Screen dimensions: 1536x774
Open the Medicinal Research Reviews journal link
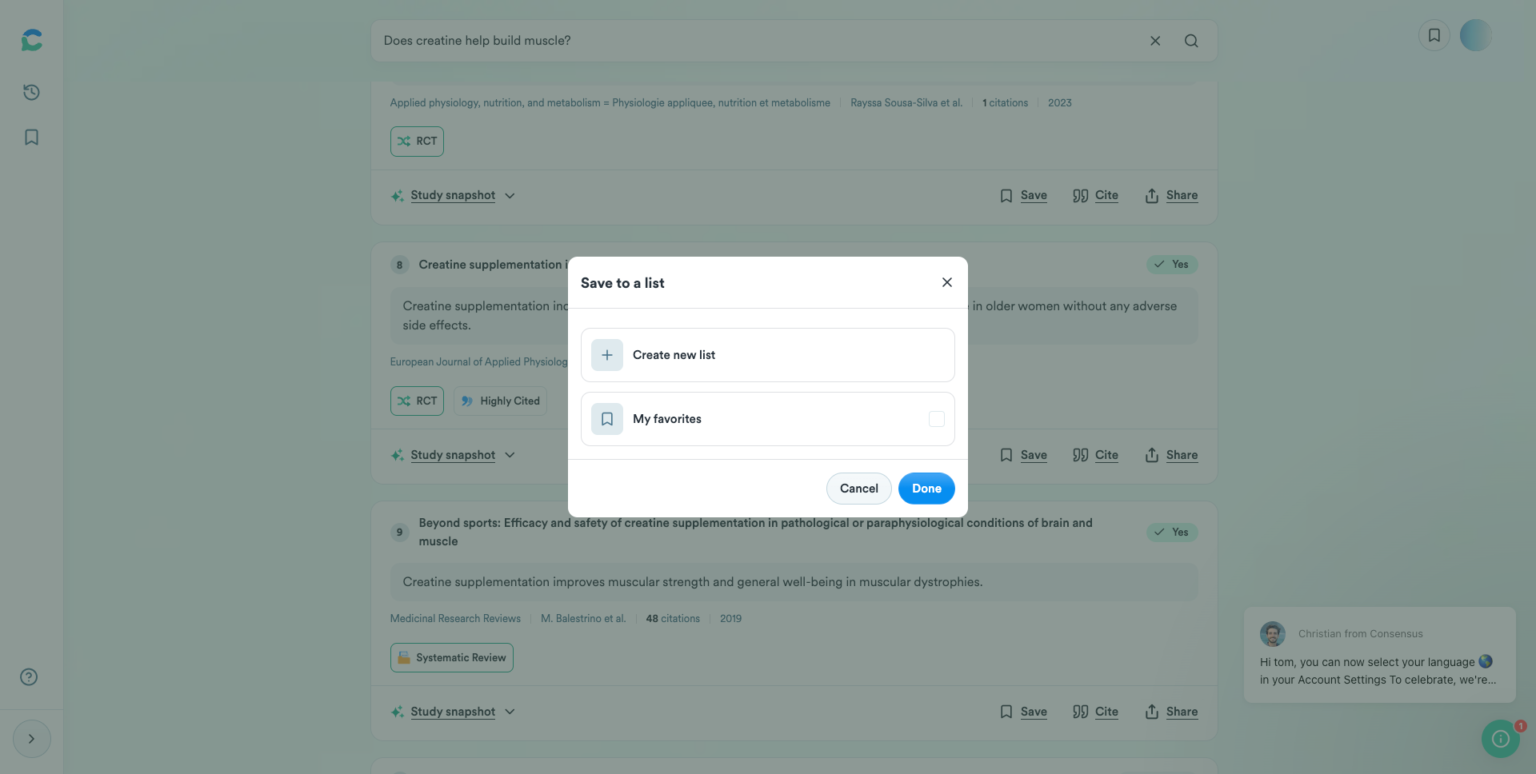455,618
